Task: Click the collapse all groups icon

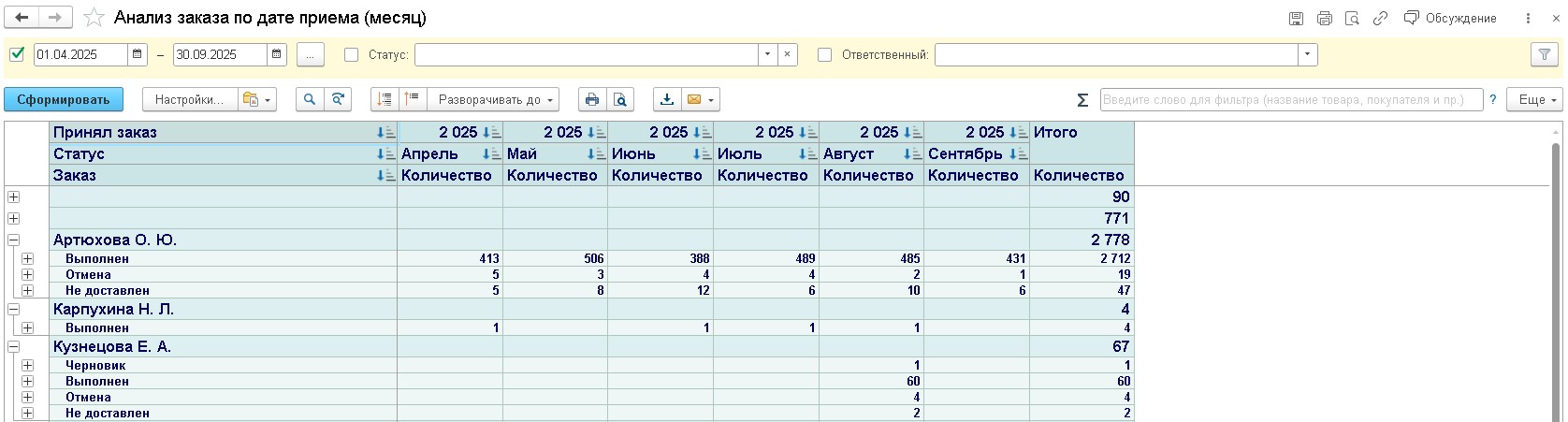Action: click(412, 100)
